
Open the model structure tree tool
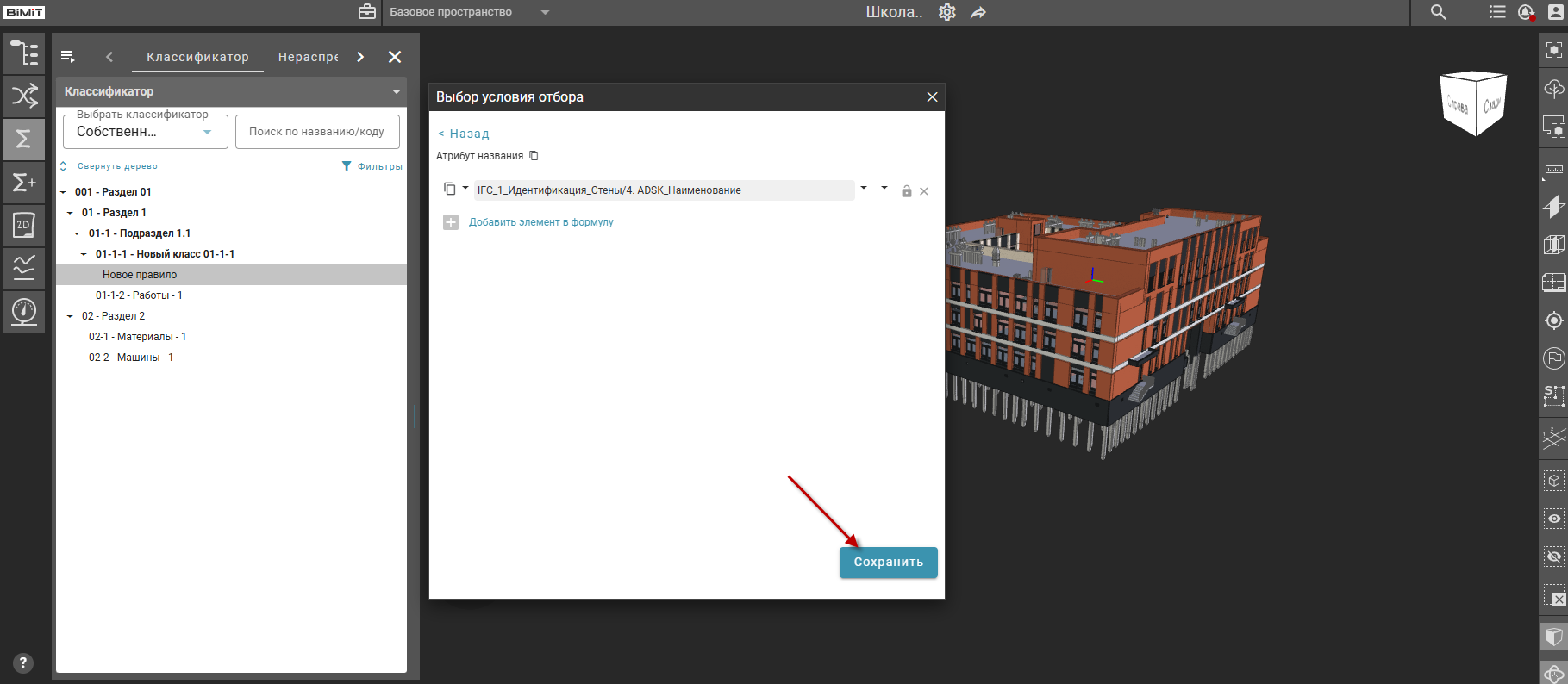pyautogui.click(x=24, y=53)
